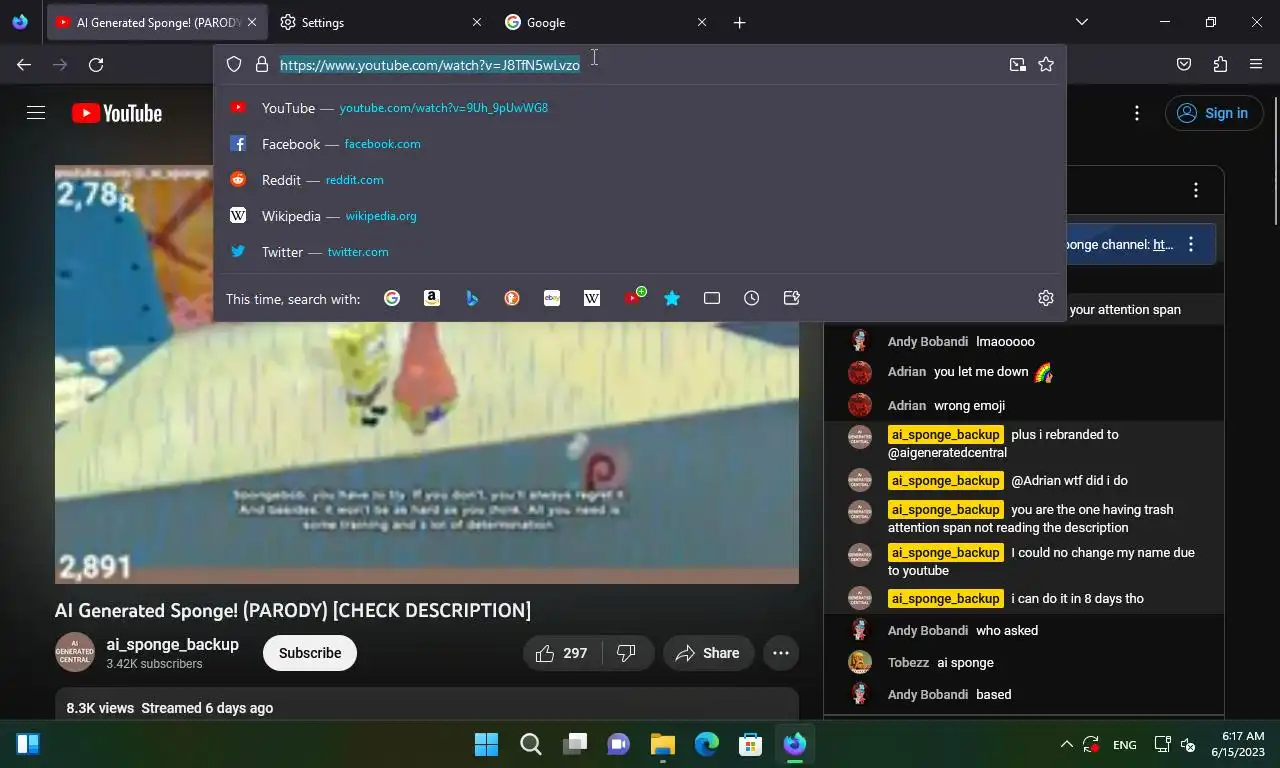Search open tabs via the tabs shortcut
Viewport: 1280px width, 768px height.
(712, 298)
